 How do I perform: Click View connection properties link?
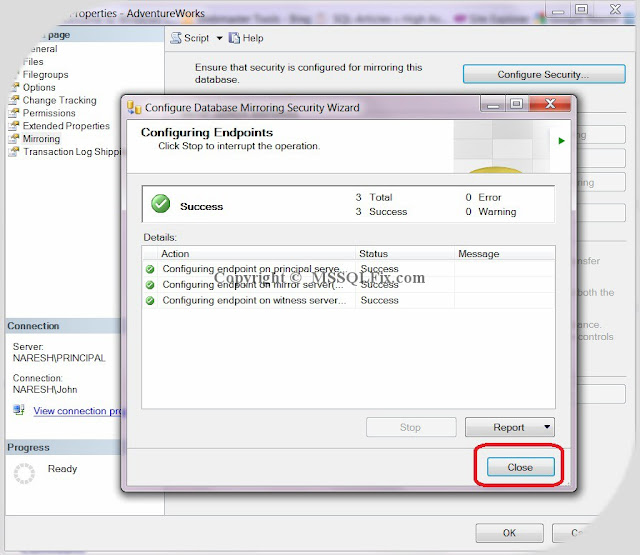[x=78, y=411]
